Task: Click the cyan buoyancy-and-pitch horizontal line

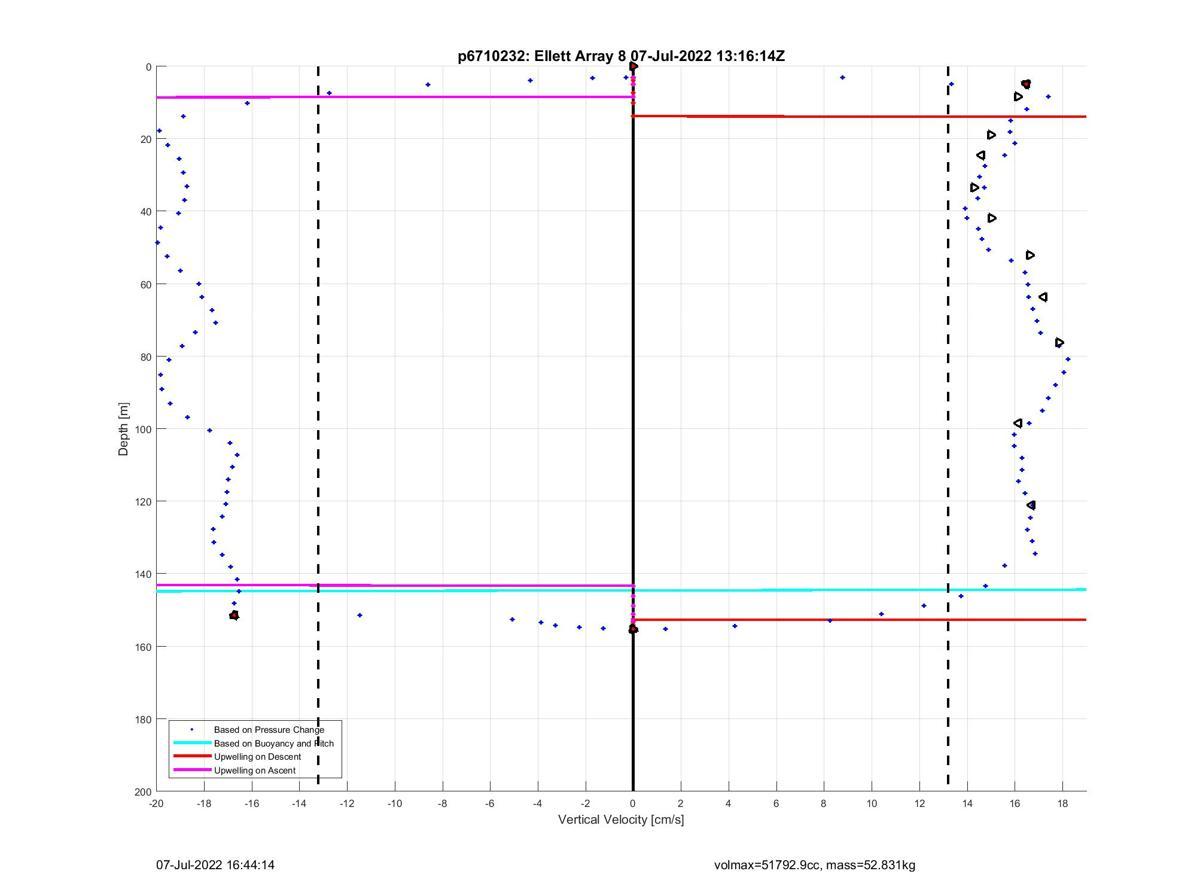Action: coord(621,590)
